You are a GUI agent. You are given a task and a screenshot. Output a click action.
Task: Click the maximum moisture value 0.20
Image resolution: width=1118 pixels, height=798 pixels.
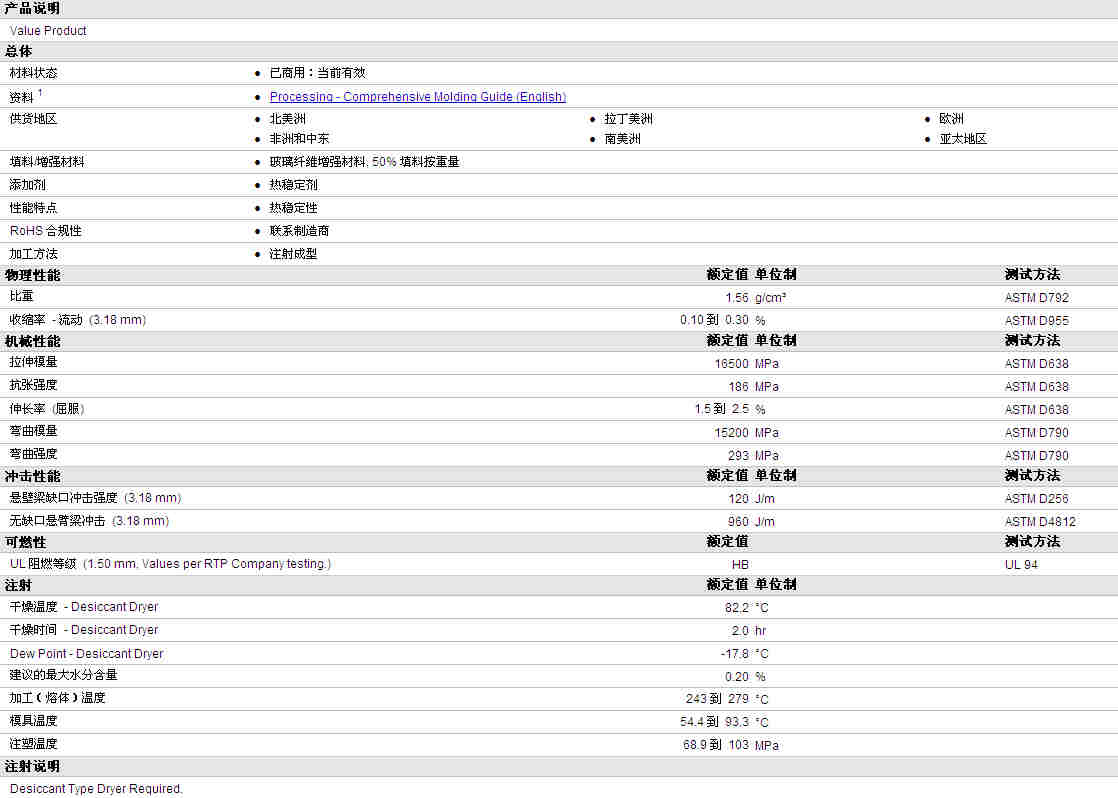[x=737, y=677]
